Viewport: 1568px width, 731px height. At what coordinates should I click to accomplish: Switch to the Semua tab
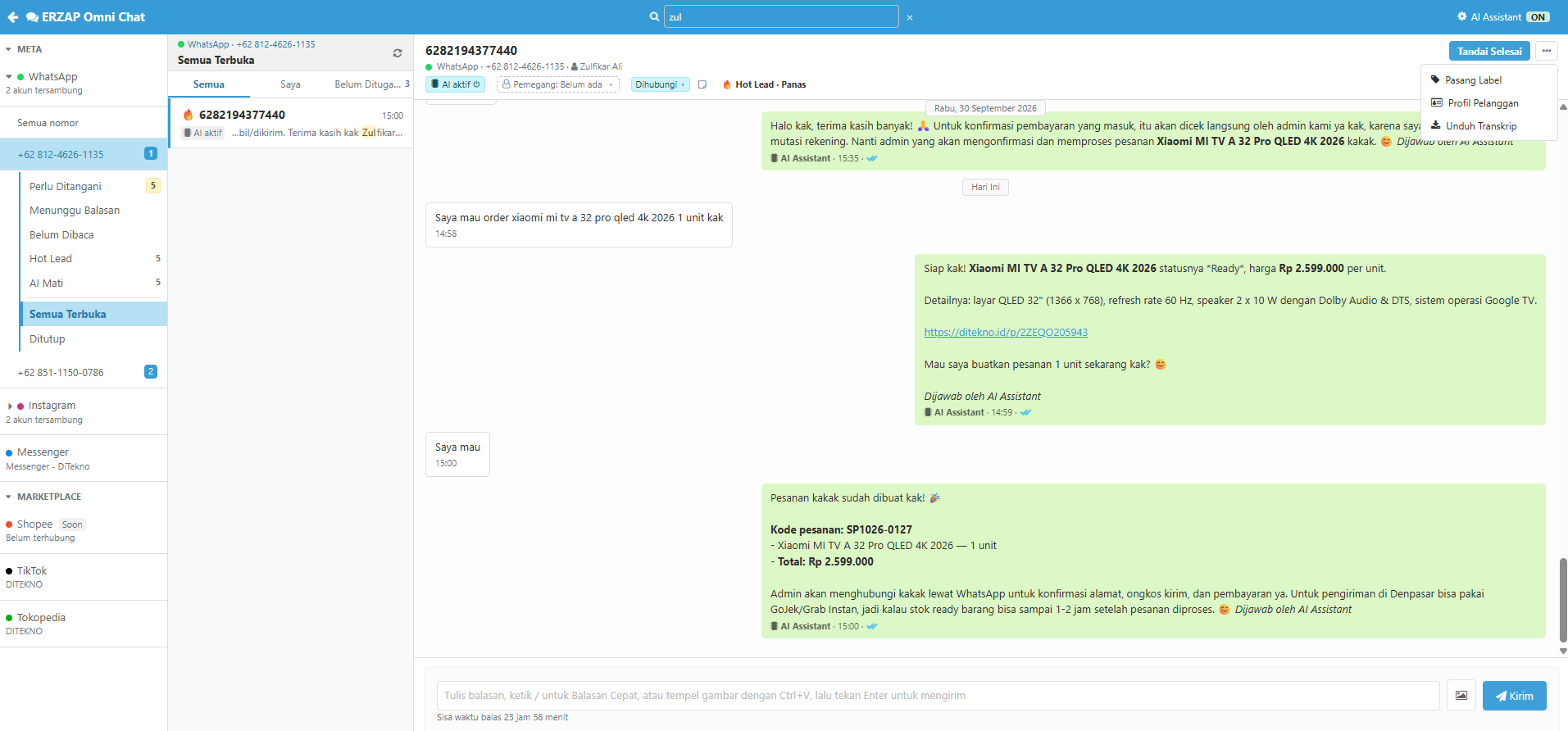pos(209,84)
